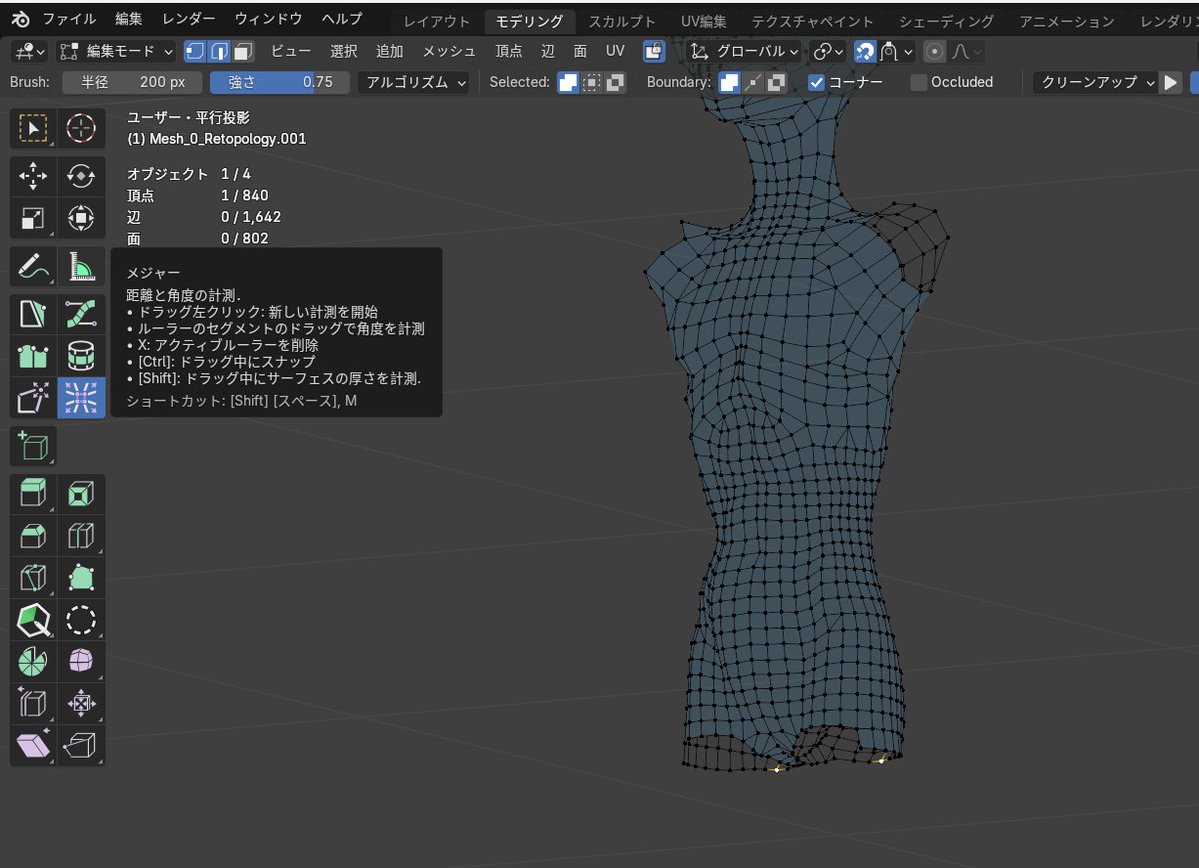Expand the アルゴリズム dropdown
Image resolution: width=1199 pixels, height=868 pixels.
pos(414,82)
